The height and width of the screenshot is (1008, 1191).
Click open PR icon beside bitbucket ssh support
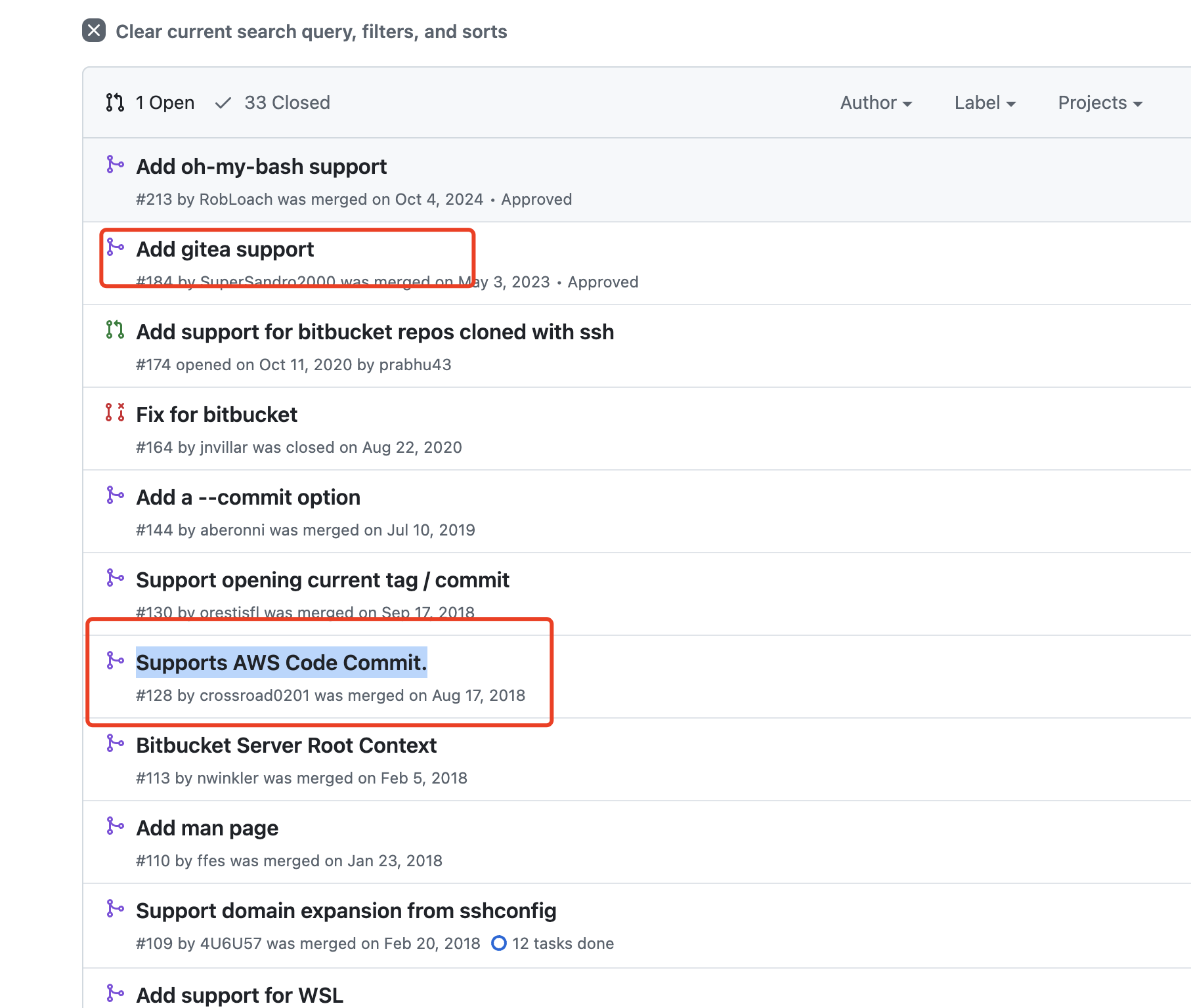tap(115, 329)
